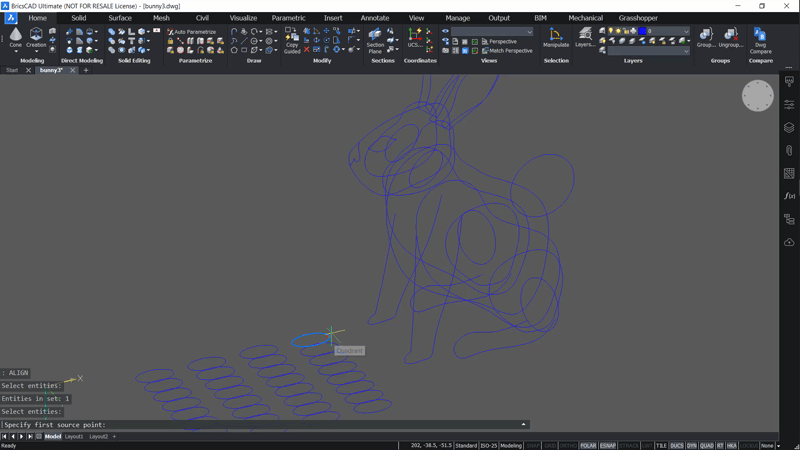
Task: Click the Group entities icon
Action: (x=706, y=38)
